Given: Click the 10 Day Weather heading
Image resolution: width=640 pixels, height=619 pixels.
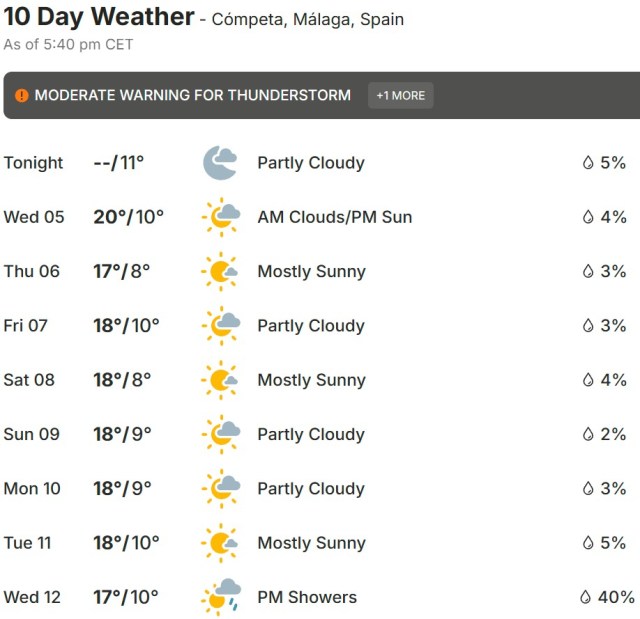Looking at the screenshot, I should 99,17.
